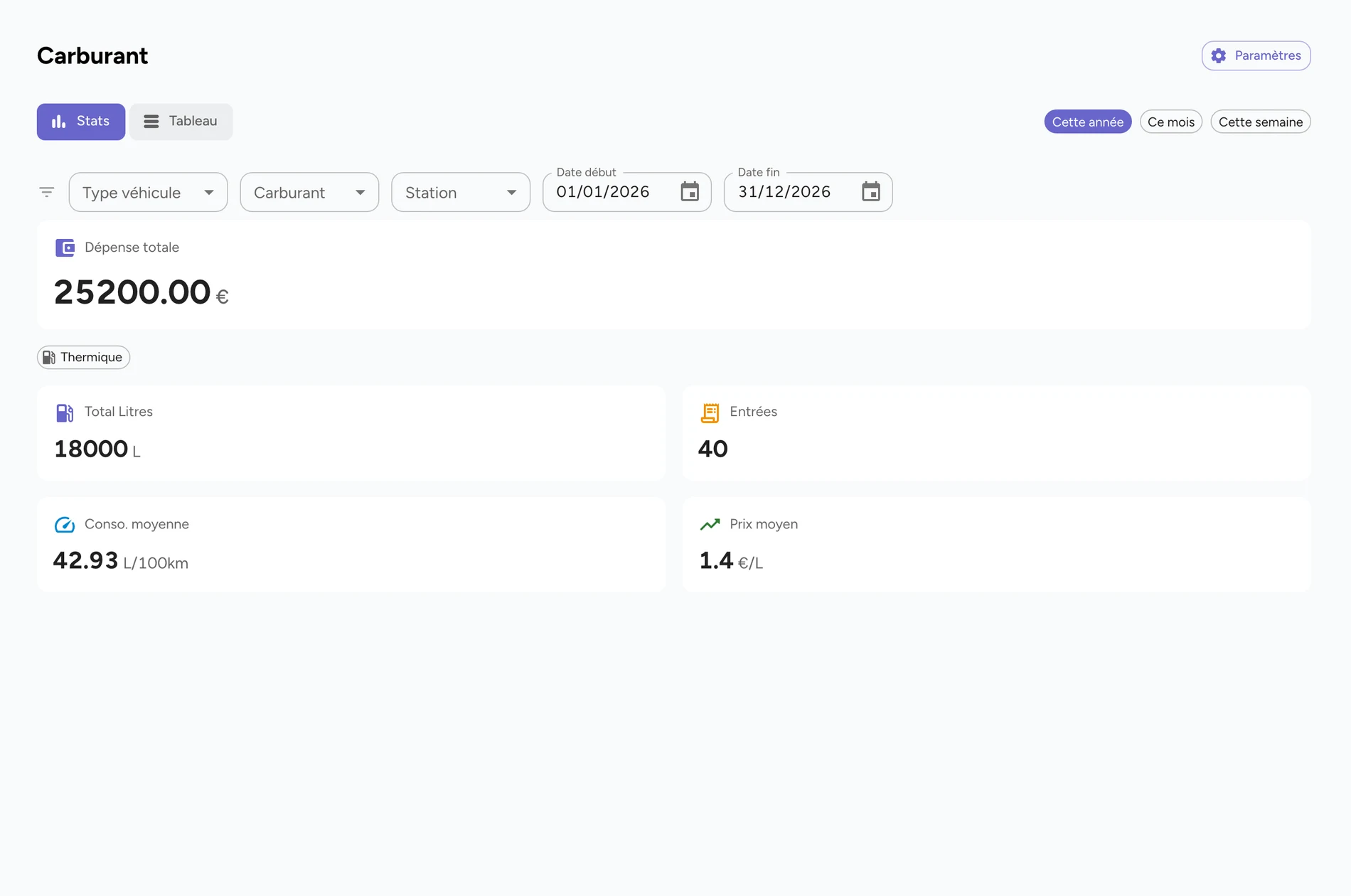Screen dimensions: 1351x896
Task: Click the Thermique chip
Action: [83, 357]
